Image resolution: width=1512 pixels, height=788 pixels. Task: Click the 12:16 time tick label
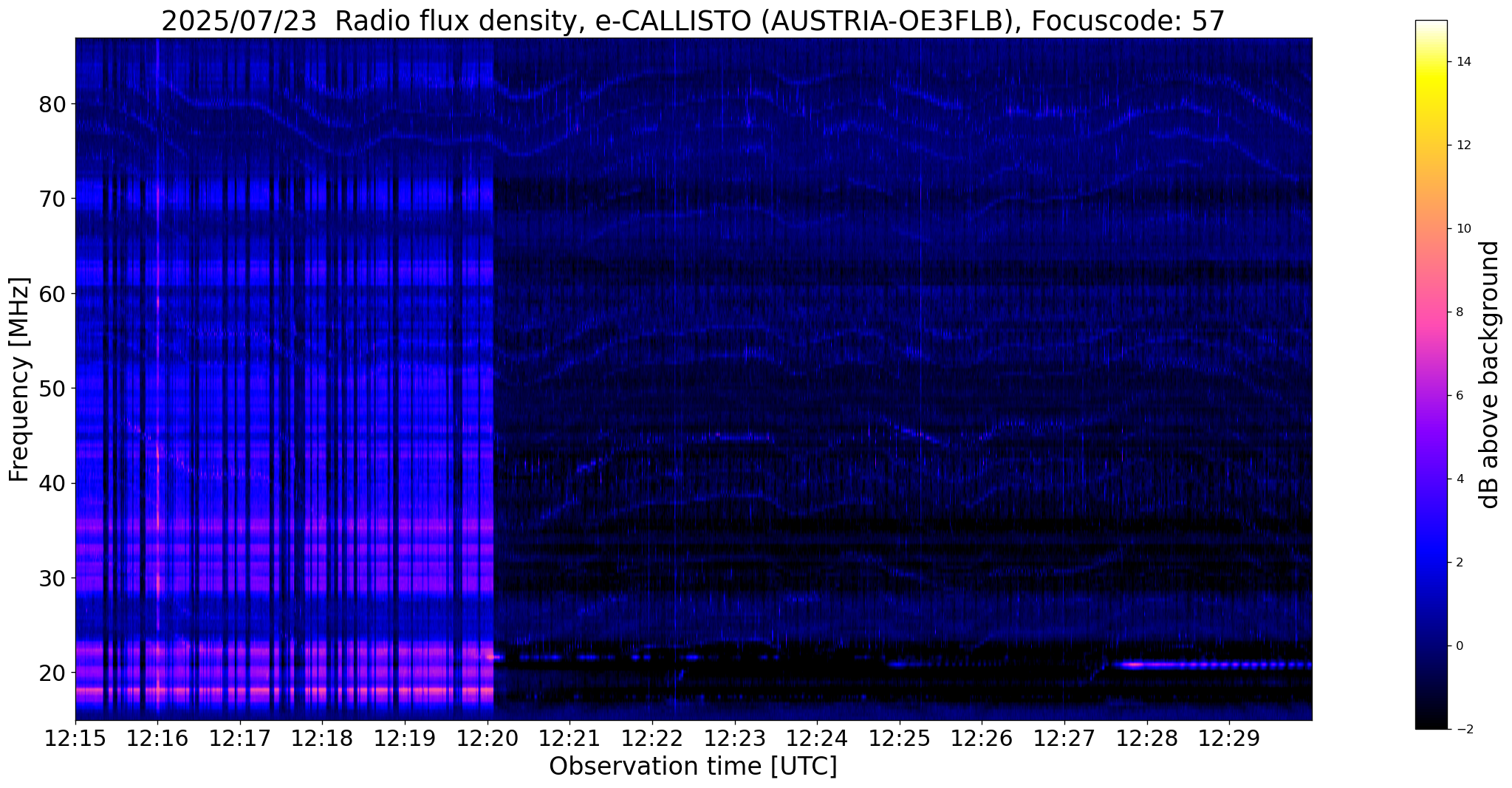click(157, 739)
